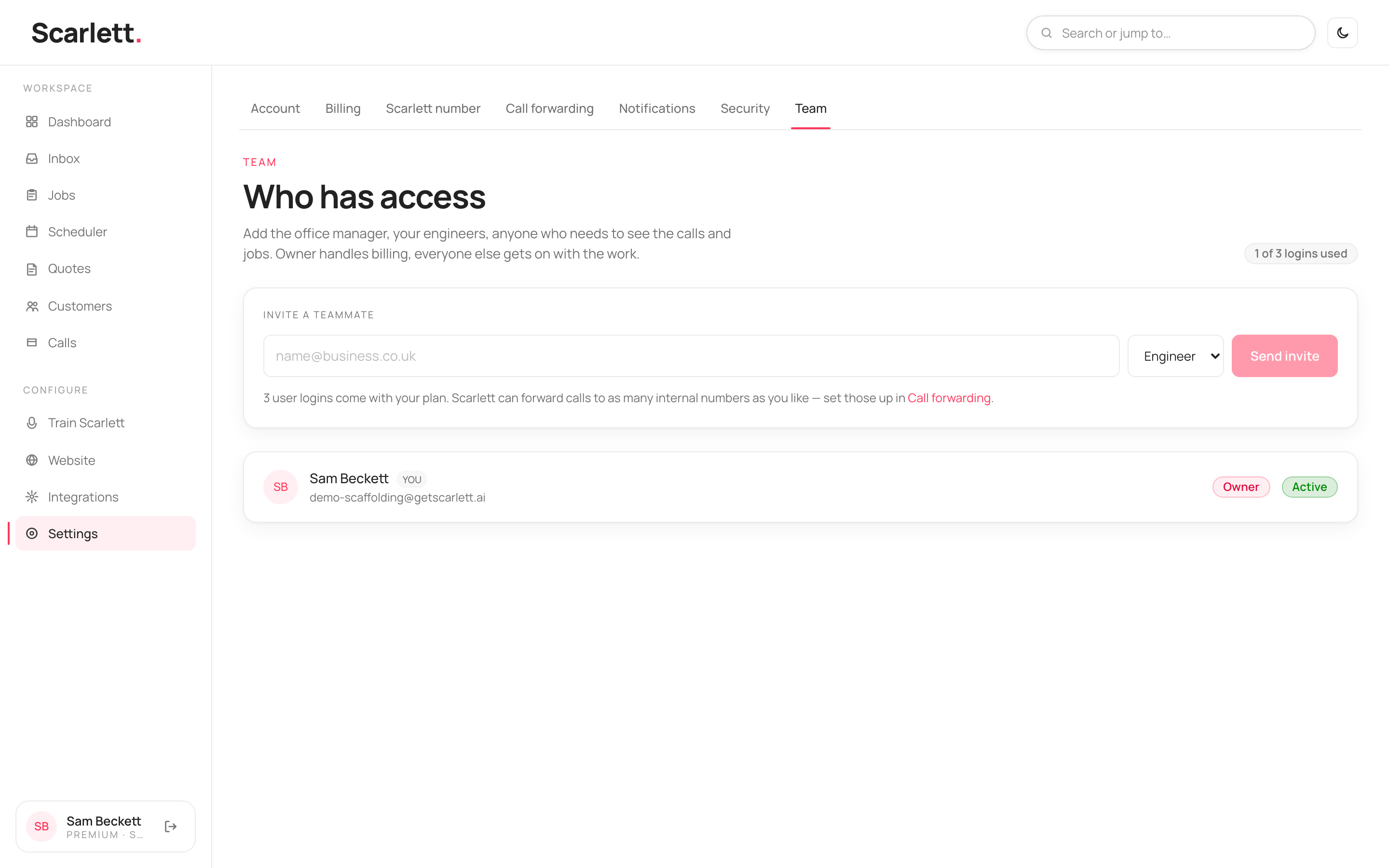The height and width of the screenshot is (868, 1389).
Task: Open Dashboard from the sidebar
Action: [x=106, y=122]
